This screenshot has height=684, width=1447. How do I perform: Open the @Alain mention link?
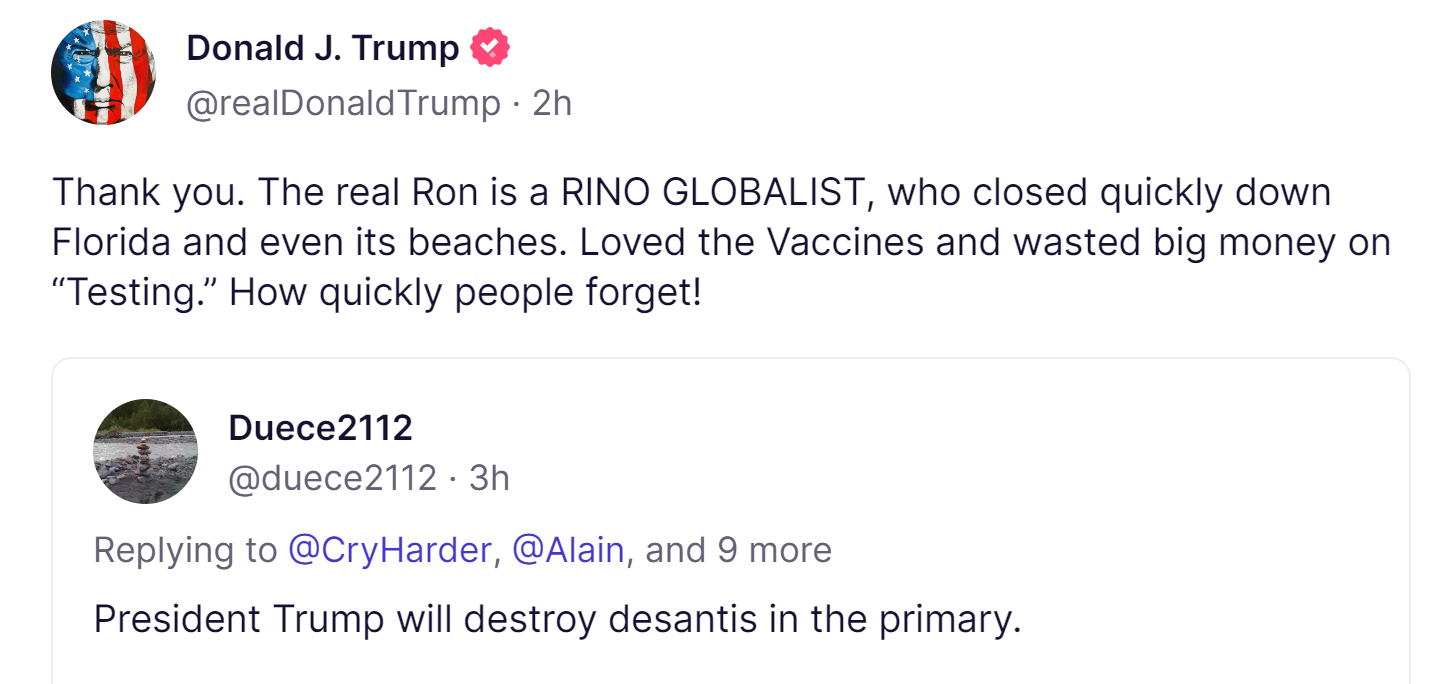click(568, 550)
